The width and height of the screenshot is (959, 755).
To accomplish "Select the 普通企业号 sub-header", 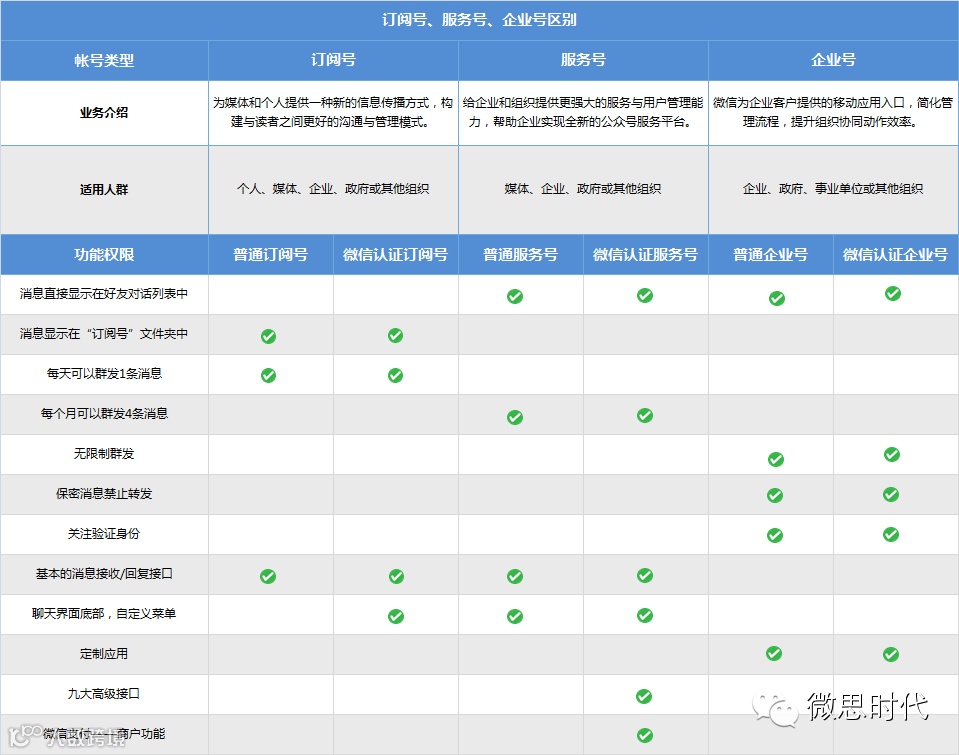I will pos(771,255).
